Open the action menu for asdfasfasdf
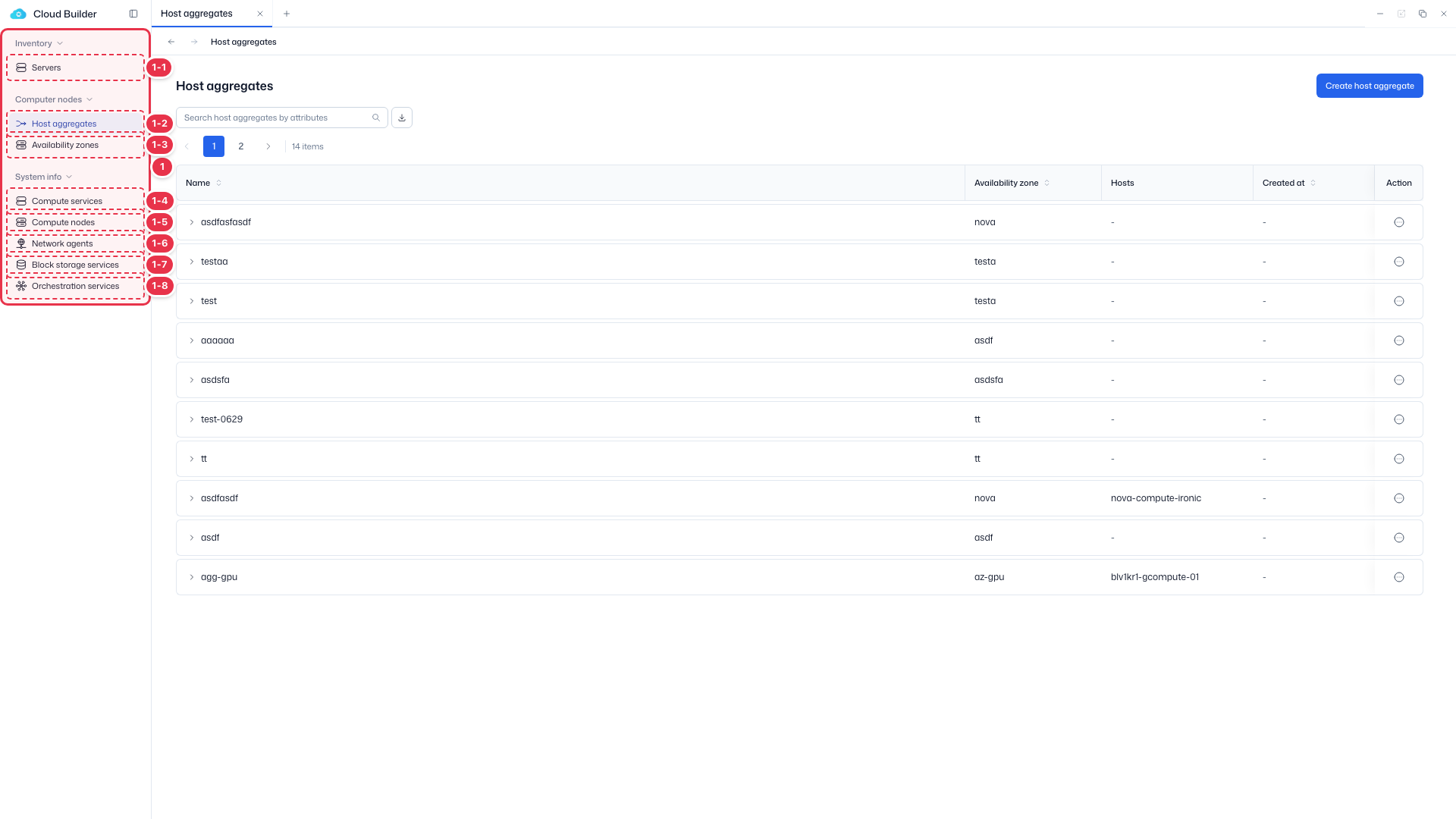The image size is (1456, 819). [x=1399, y=222]
